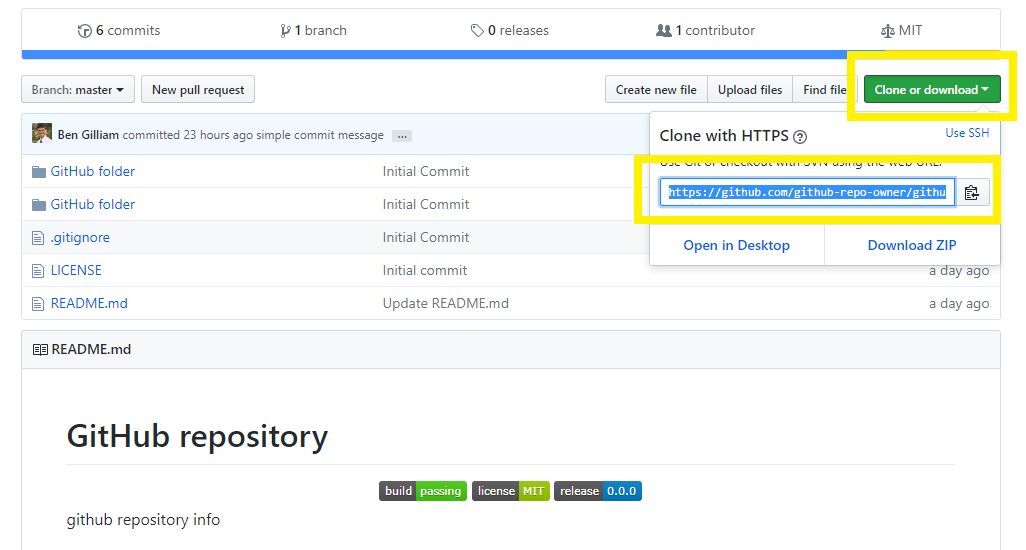Click the 'committed 23 hours ago' timestamp
This screenshot has height=550, width=1026.
point(188,135)
